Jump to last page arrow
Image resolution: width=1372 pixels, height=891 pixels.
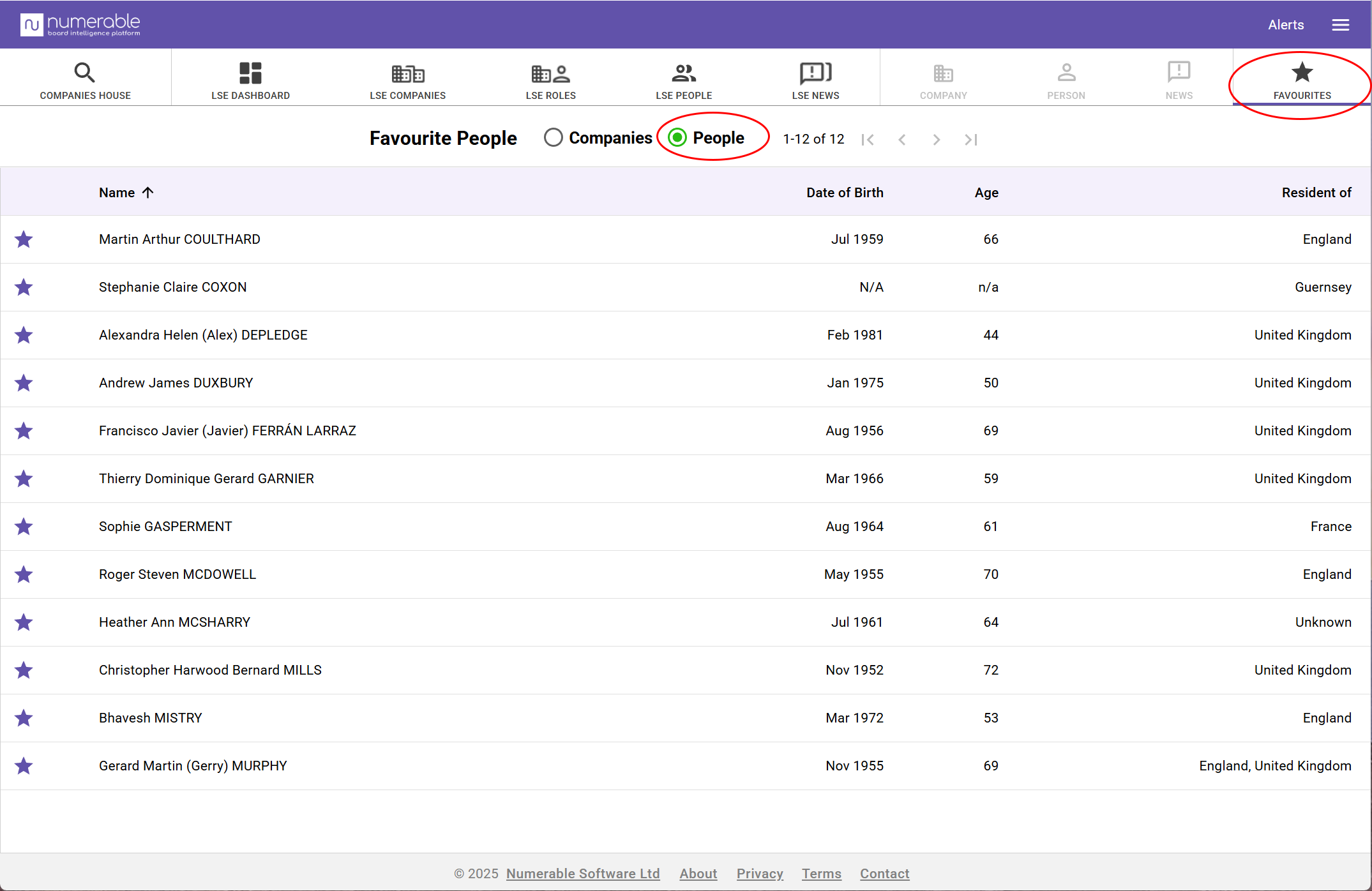tap(970, 139)
